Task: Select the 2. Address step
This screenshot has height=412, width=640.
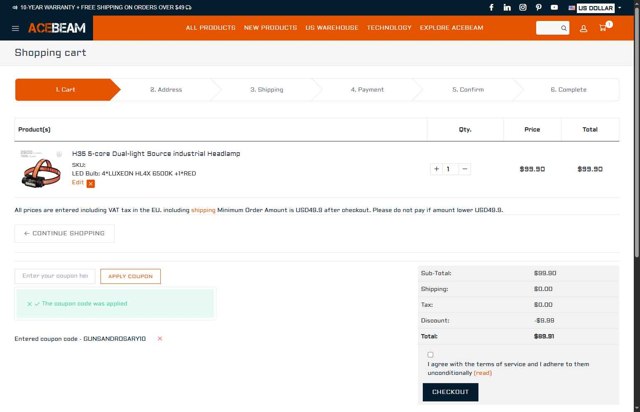Action: [x=166, y=89]
